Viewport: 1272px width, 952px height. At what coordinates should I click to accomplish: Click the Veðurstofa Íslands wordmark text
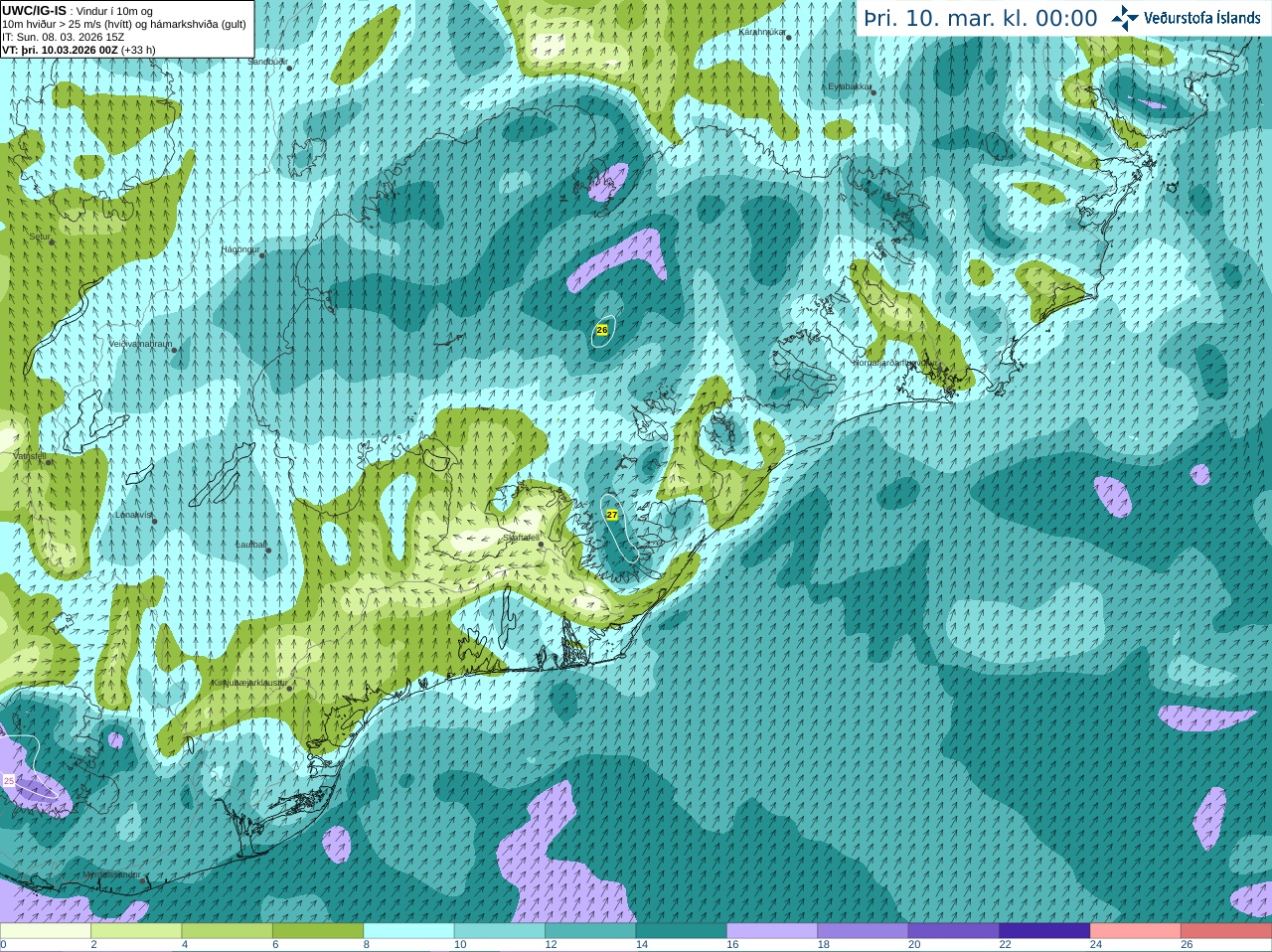click(x=1201, y=18)
